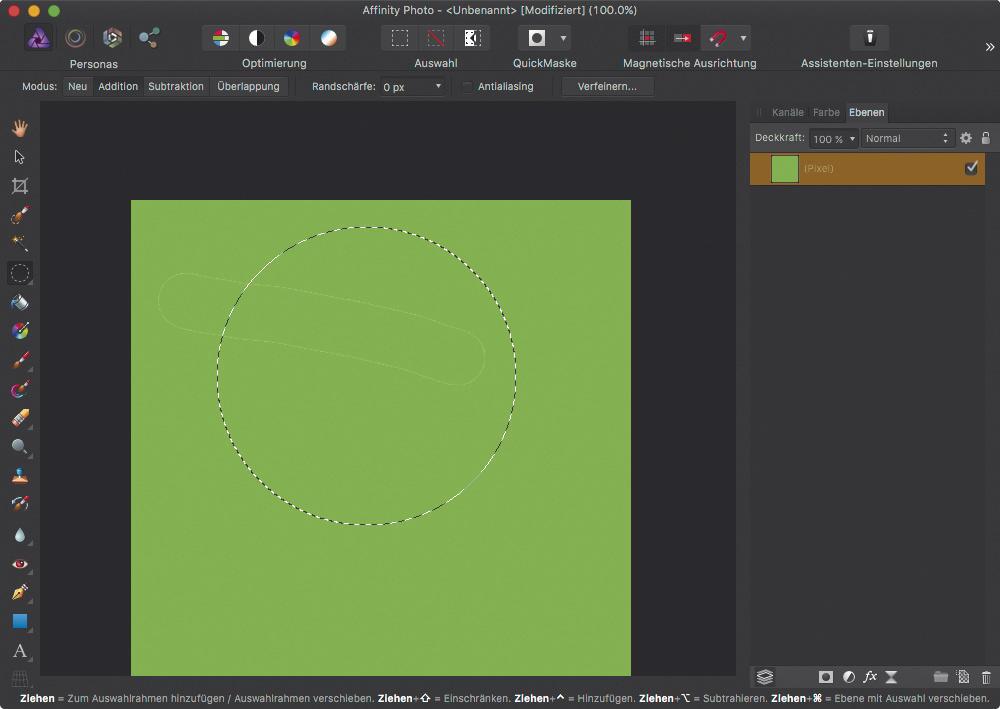Open the Farbe tab
This screenshot has width=1000, height=709.
(826, 112)
